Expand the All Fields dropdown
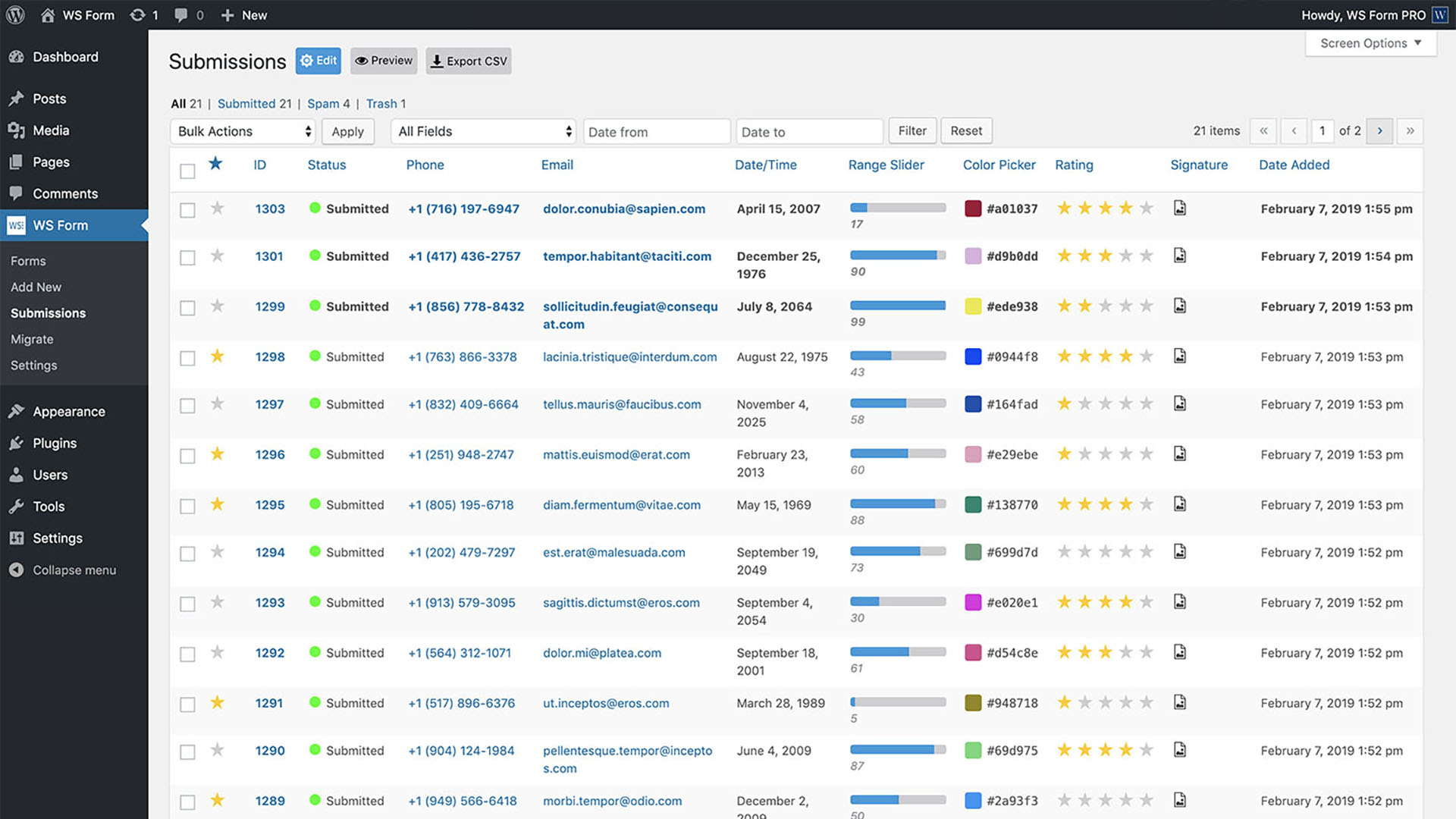The image size is (1456, 819). 484,131
